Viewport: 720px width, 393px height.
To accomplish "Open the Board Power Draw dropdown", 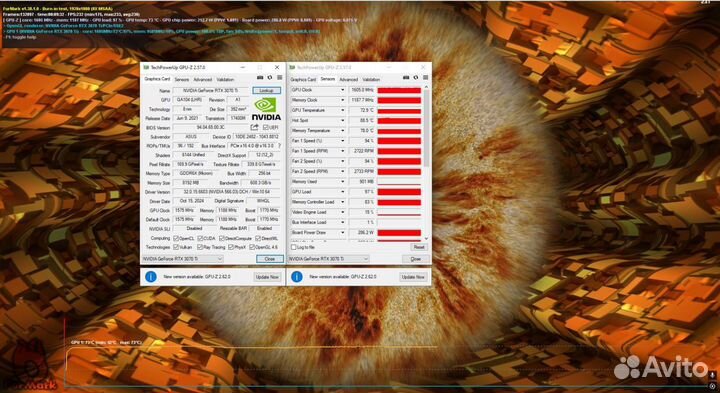I will (x=342, y=232).
